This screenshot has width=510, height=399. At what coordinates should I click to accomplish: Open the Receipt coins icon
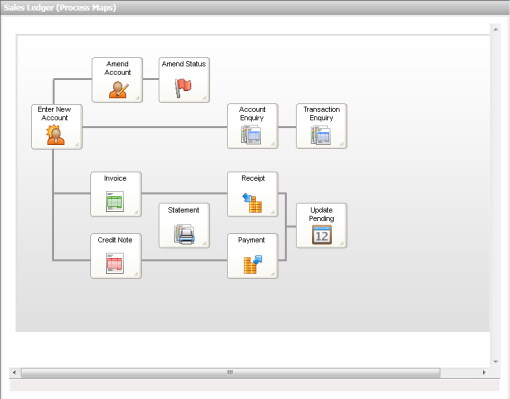pos(252,203)
